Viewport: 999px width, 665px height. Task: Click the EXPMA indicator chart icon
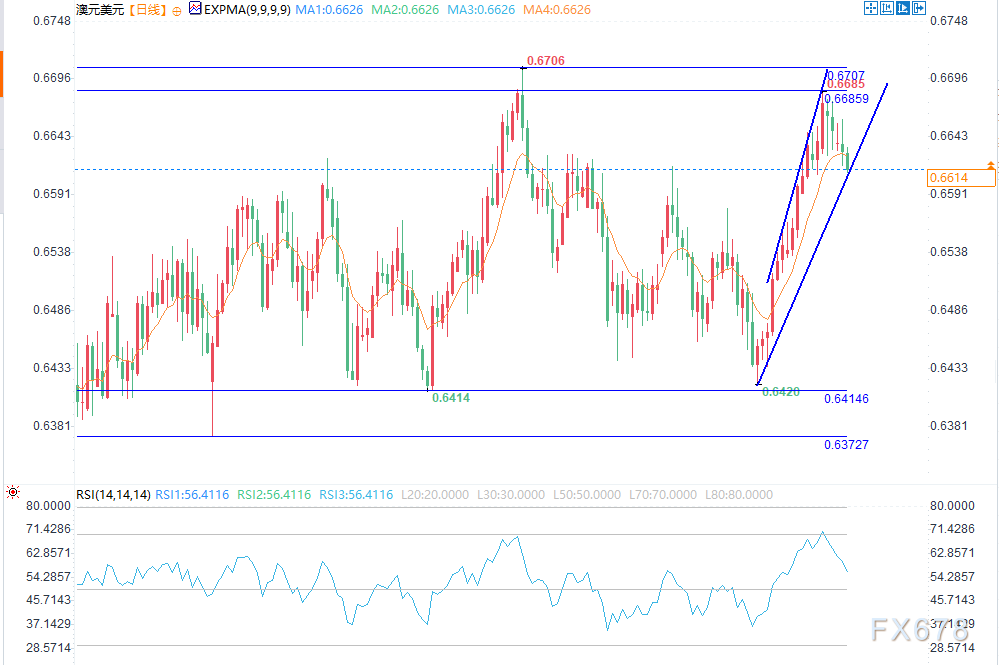pyautogui.click(x=194, y=9)
